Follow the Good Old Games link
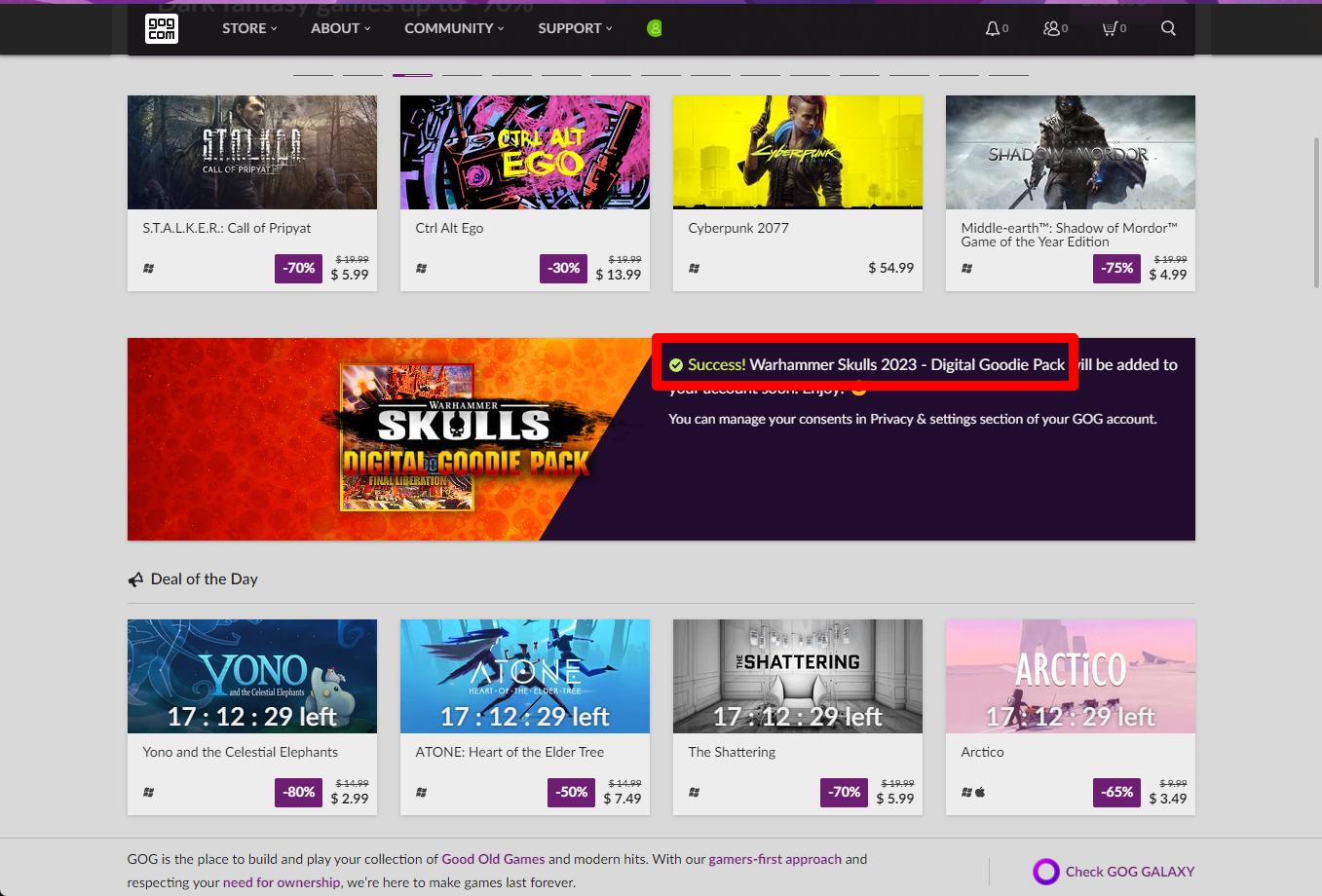Image resolution: width=1322 pixels, height=896 pixels. click(x=493, y=859)
